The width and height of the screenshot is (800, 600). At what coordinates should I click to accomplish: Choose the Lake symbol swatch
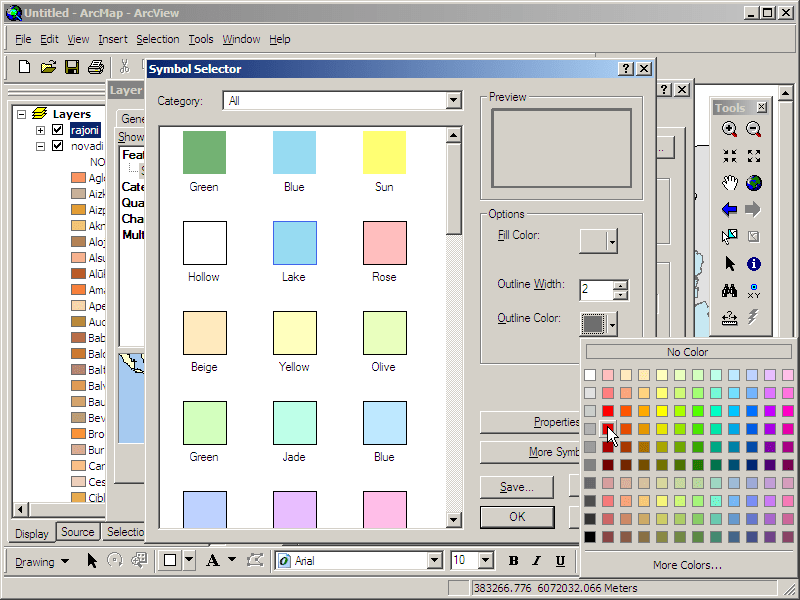tap(294, 243)
